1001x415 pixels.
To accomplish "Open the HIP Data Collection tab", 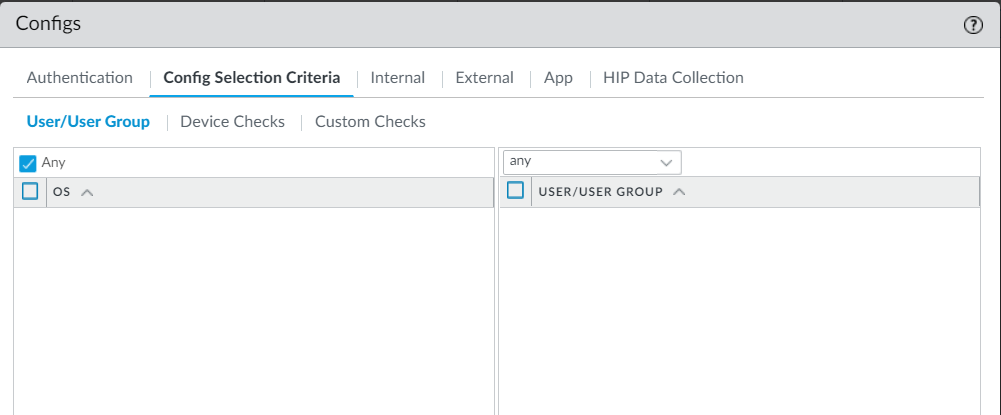I will click(x=673, y=77).
